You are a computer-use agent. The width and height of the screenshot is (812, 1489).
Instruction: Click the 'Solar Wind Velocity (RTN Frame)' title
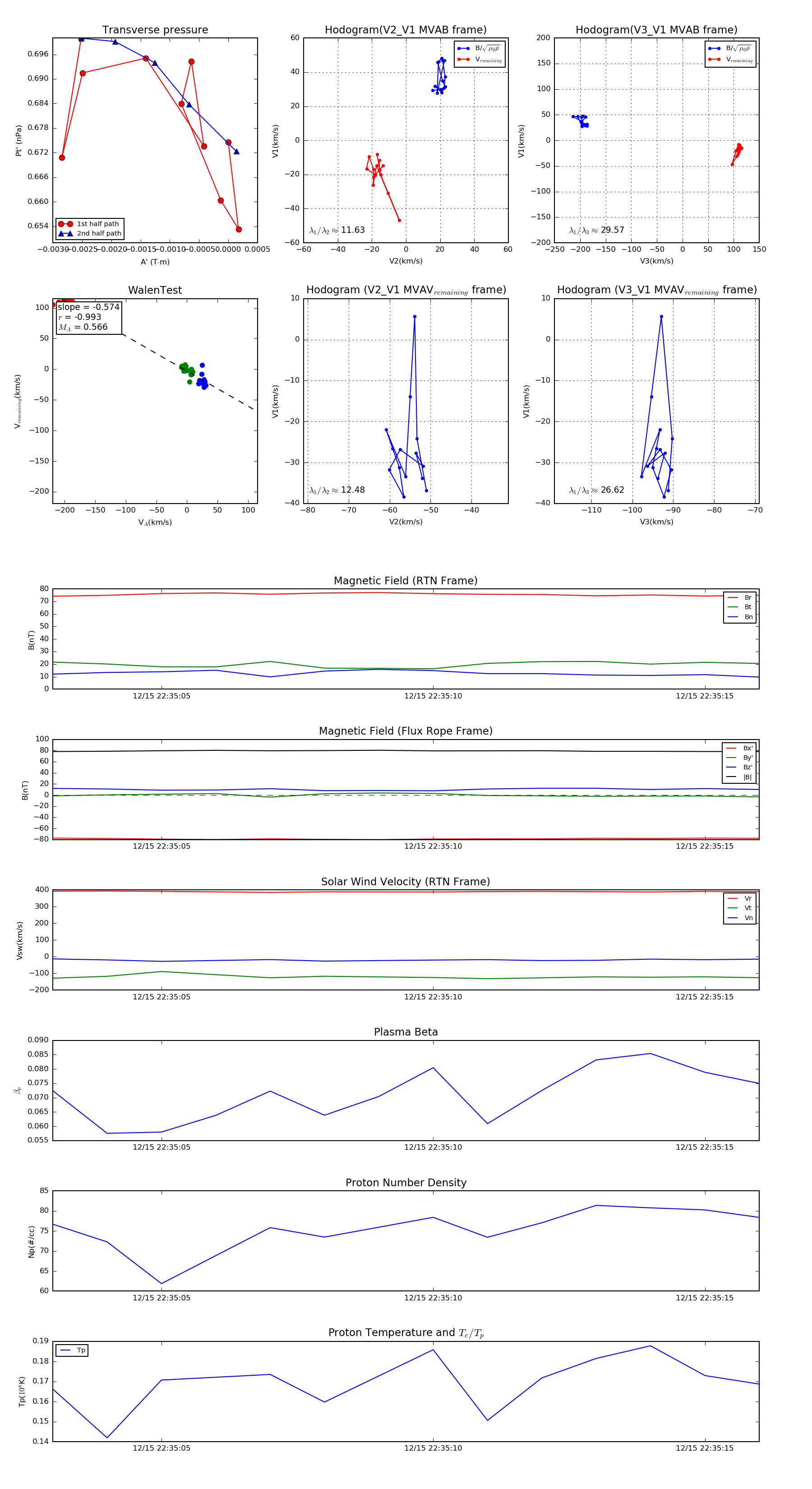coord(406,882)
